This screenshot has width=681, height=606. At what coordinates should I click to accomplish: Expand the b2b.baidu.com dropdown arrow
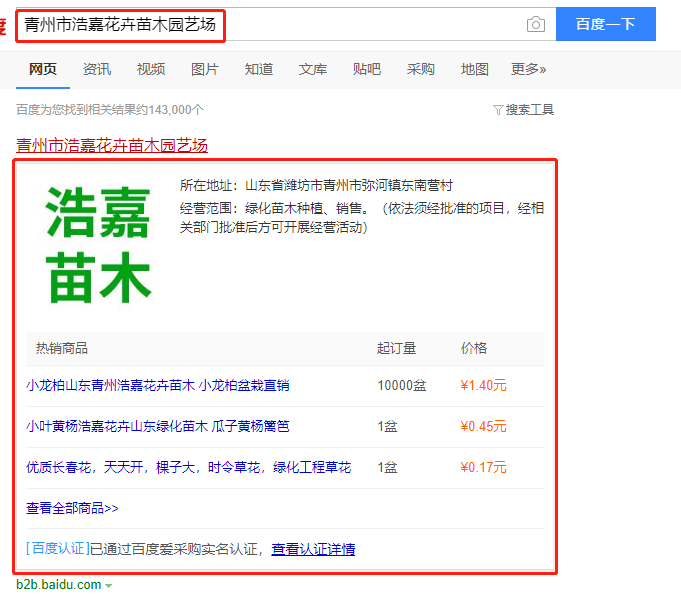[x=109, y=585]
